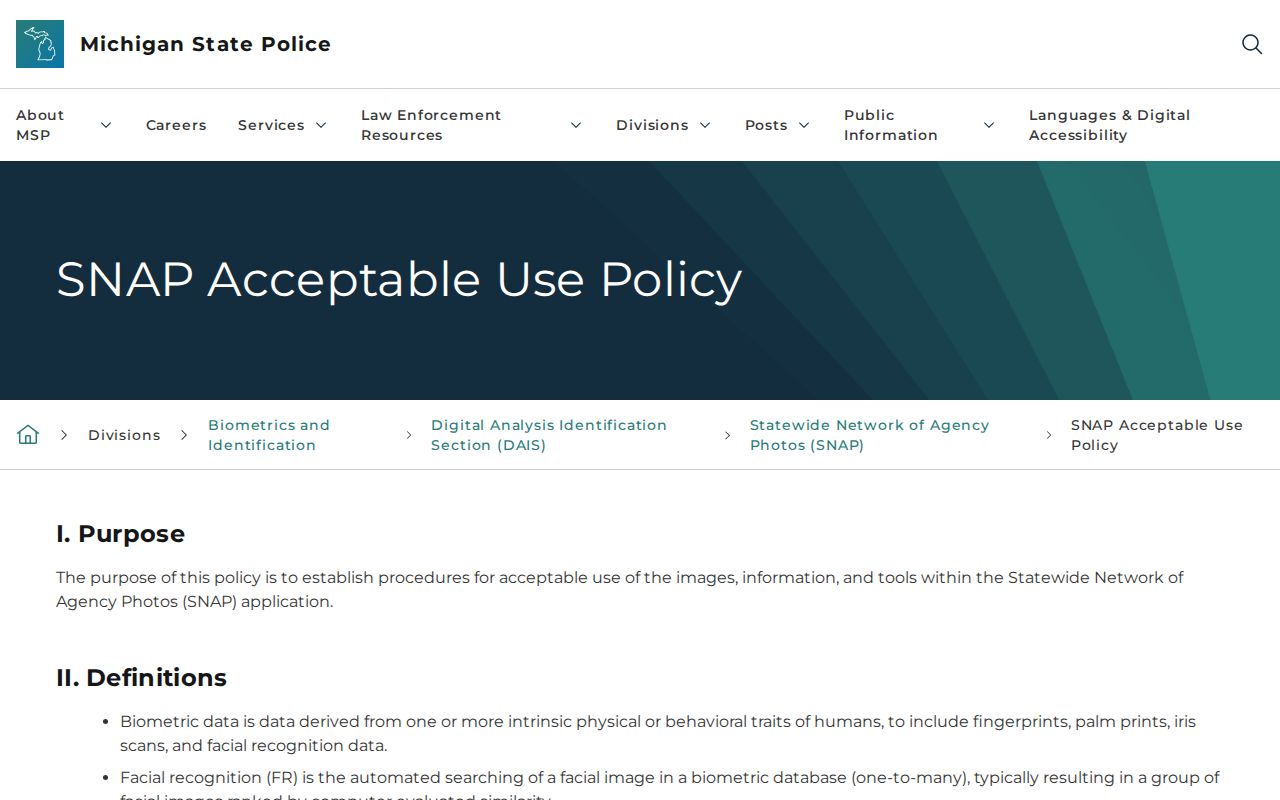The height and width of the screenshot is (800, 1280).
Task: Follow Biometrics and Identification breadcrumb link
Action: click(x=269, y=435)
